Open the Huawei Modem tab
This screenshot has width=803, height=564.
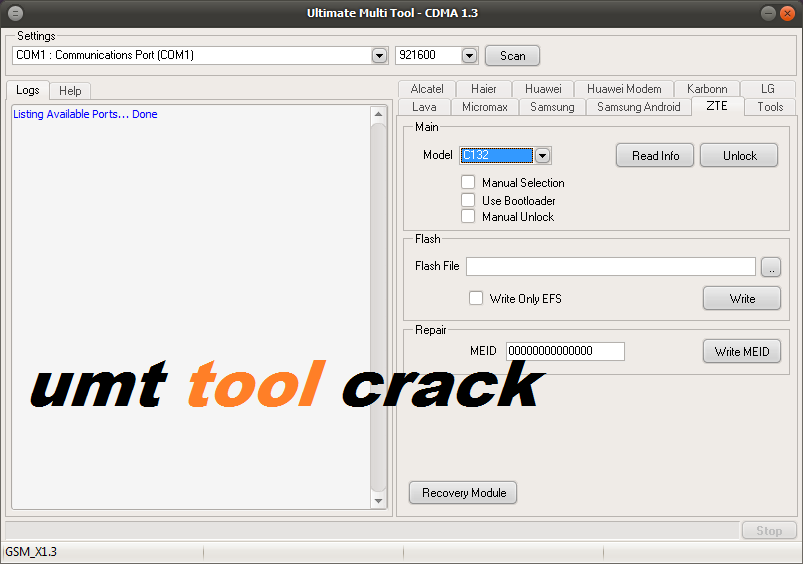(624, 89)
